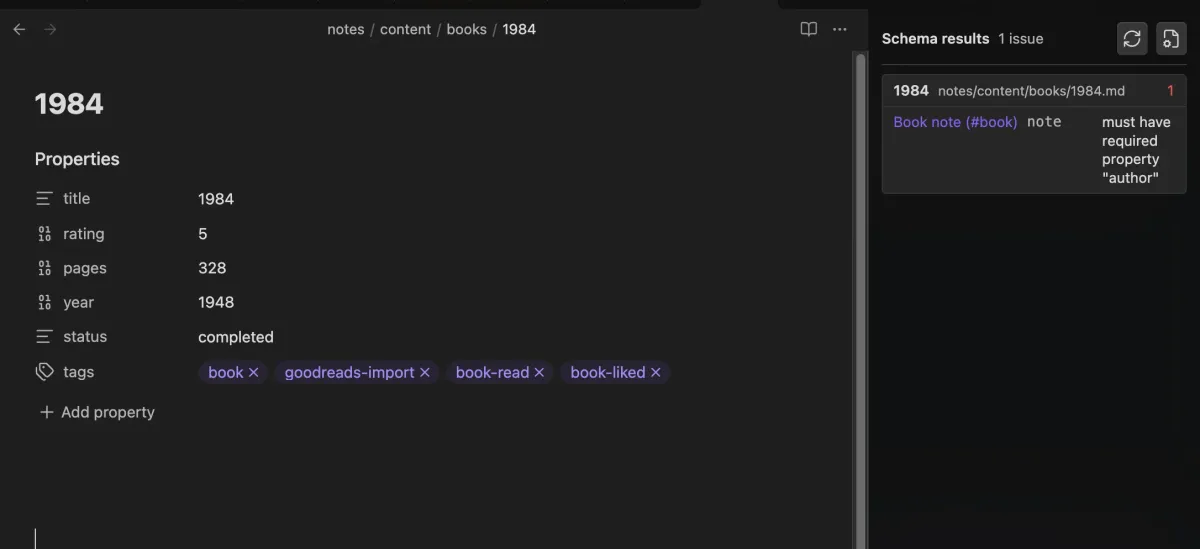Open Book note (#book) schema link

point(955,122)
